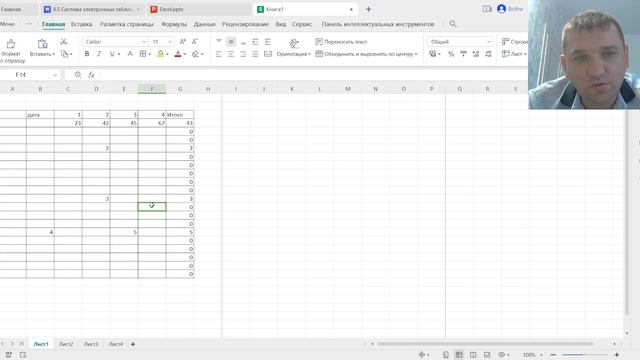Click the zoom out minus button
Screen dimensions: 640x360
[x=553, y=355]
